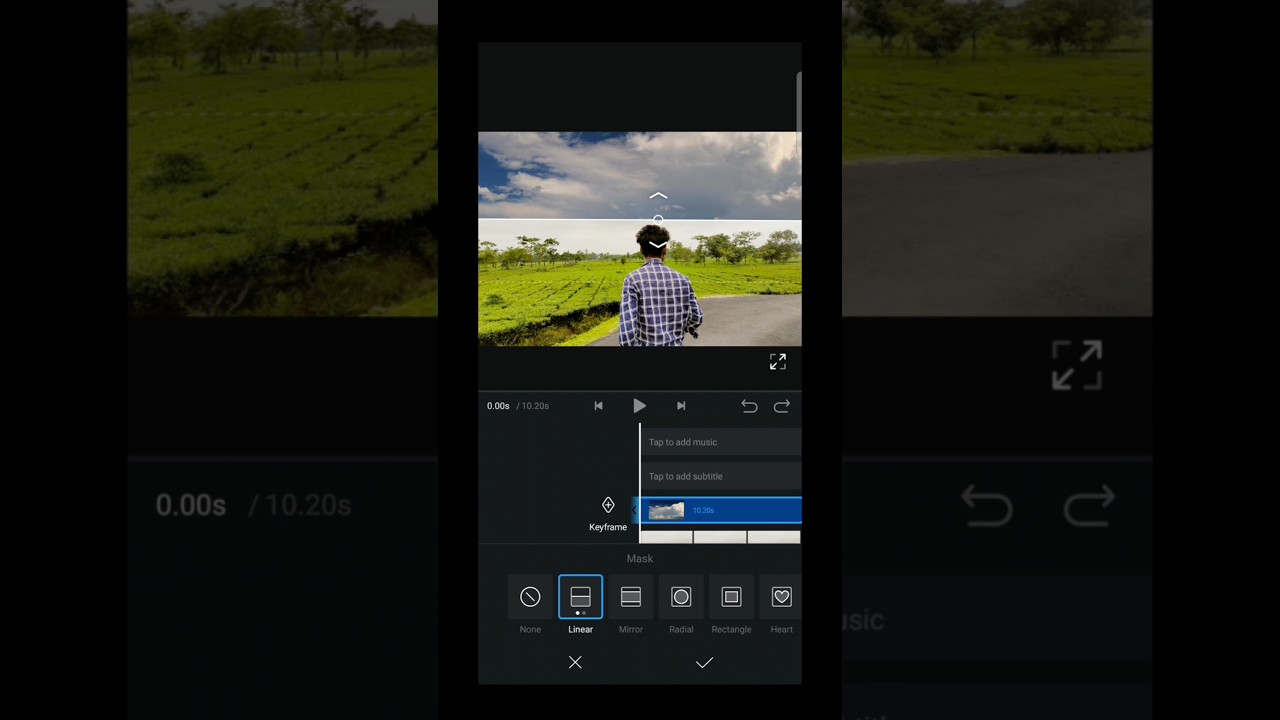Tap to add subtitle track

[x=685, y=476]
